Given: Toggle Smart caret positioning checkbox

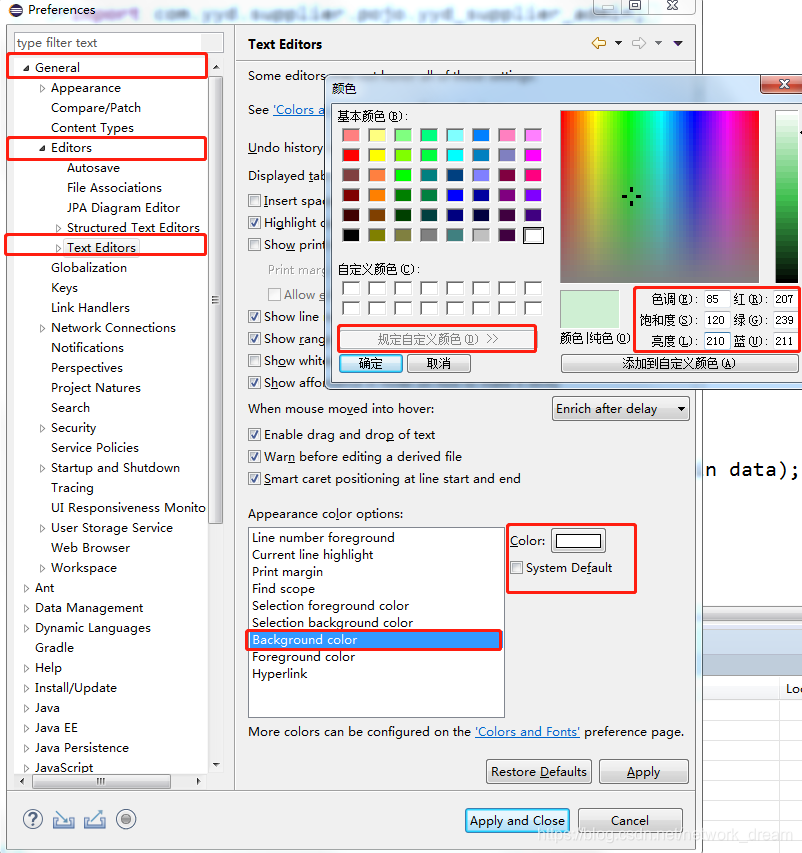Looking at the screenshot, I should click(x=254, y=479).
